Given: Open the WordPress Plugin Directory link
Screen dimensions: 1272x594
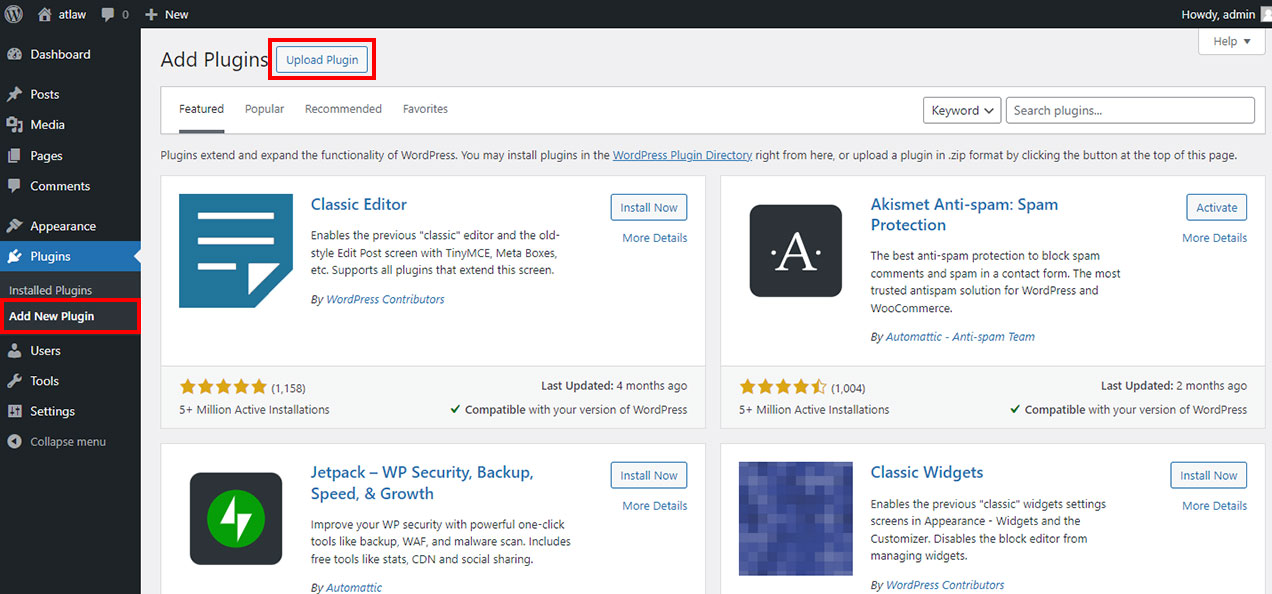Looking at the screenshot, I should pos(682,155).
